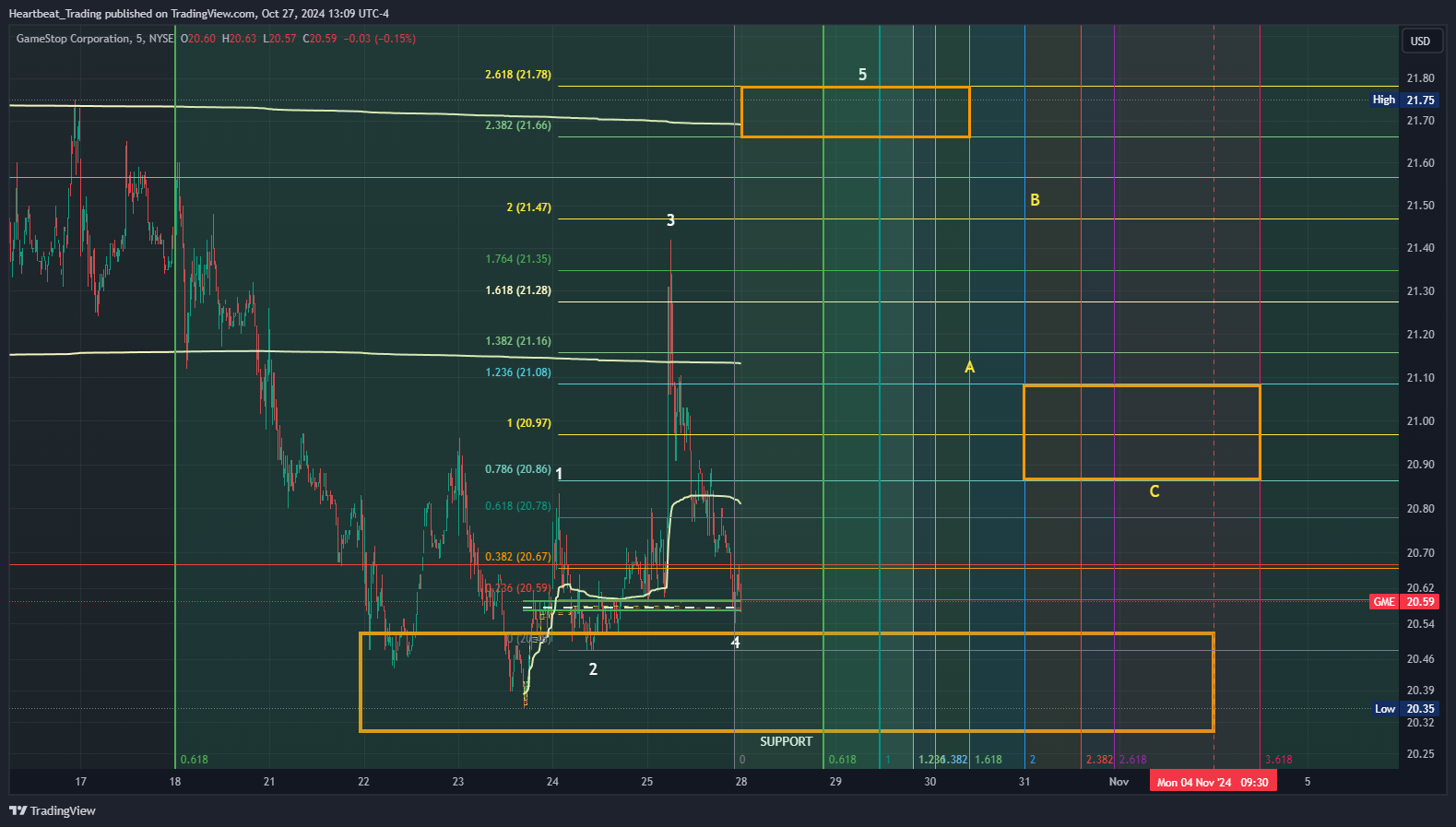
Task: Click the 0.382 (20.67) Fibonacci label
Action: [518, 557]
